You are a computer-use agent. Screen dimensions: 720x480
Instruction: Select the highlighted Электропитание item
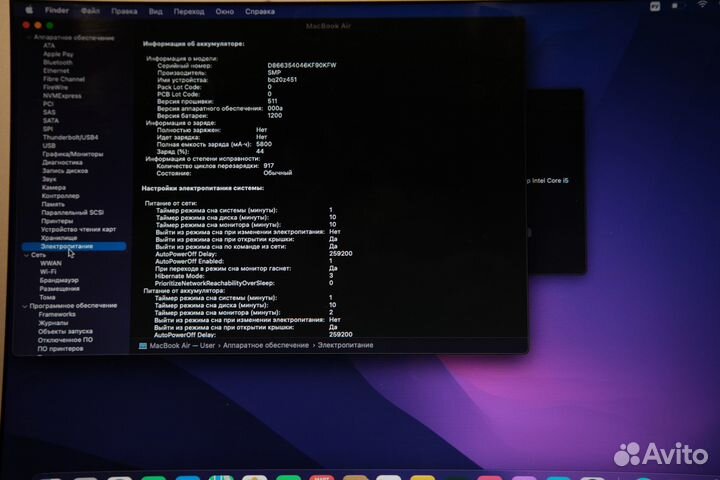pyautogui.click(x=74, y=246)
